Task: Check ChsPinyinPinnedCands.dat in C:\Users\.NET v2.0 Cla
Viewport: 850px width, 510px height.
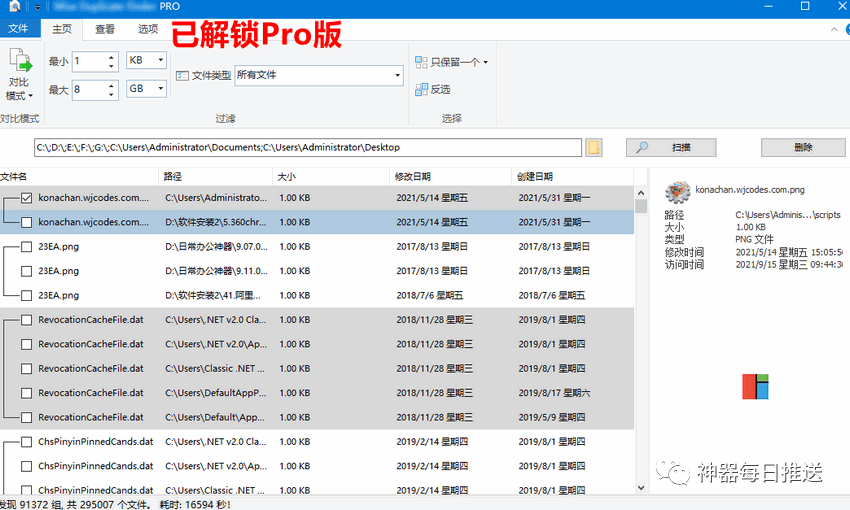Action: (27, 442)
